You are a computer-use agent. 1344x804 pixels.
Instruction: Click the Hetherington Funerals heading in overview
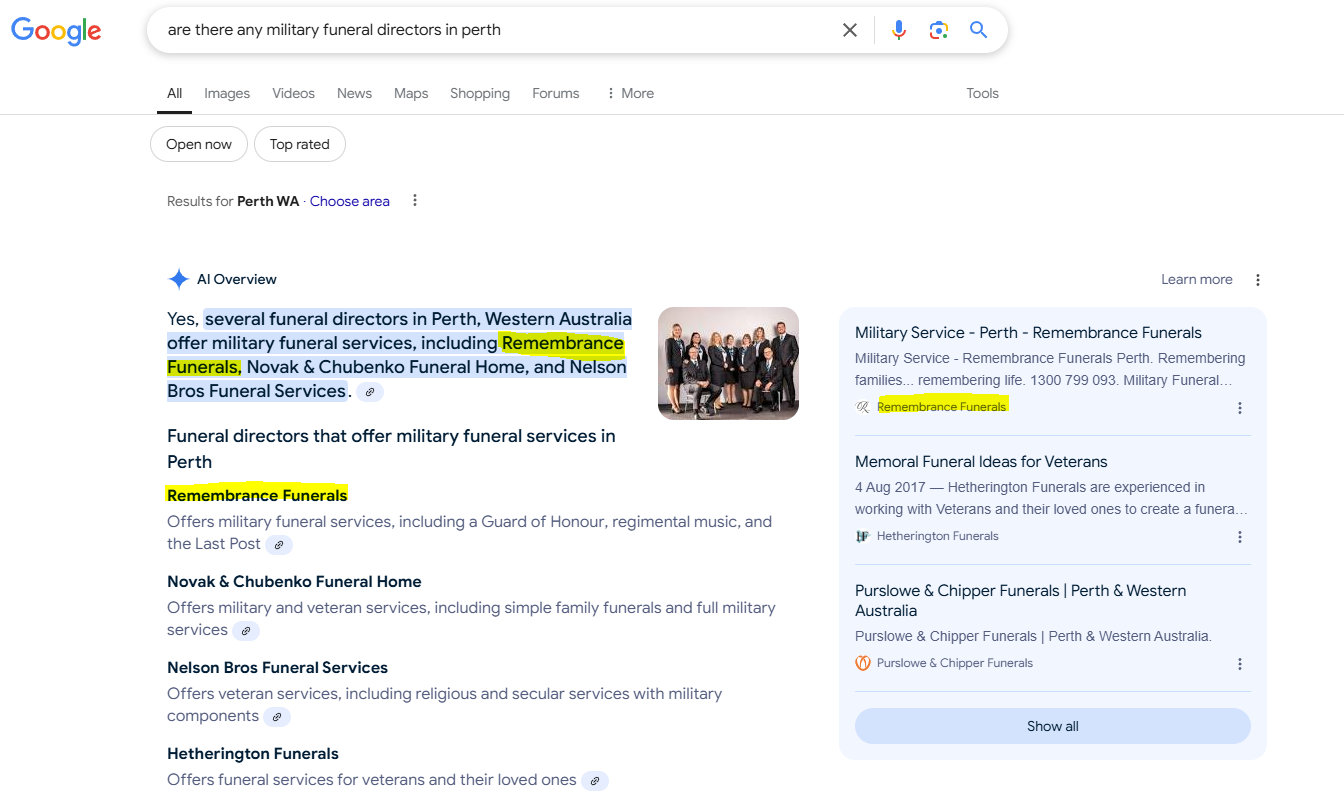pyautogui.click(x=253, y=754)
